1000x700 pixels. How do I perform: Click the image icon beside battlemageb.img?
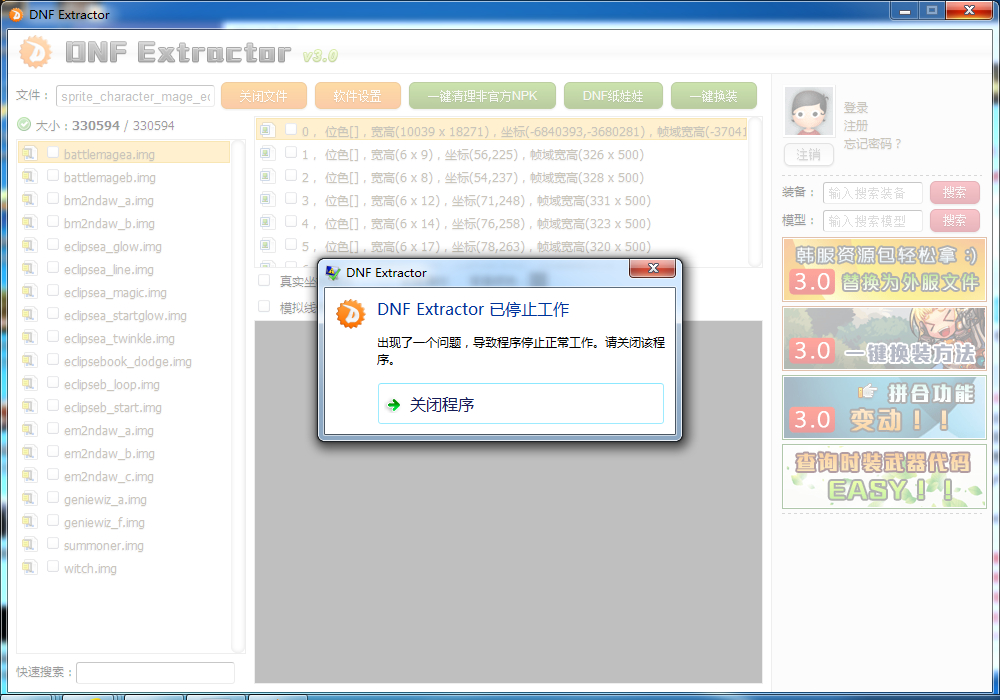(29, 177)
